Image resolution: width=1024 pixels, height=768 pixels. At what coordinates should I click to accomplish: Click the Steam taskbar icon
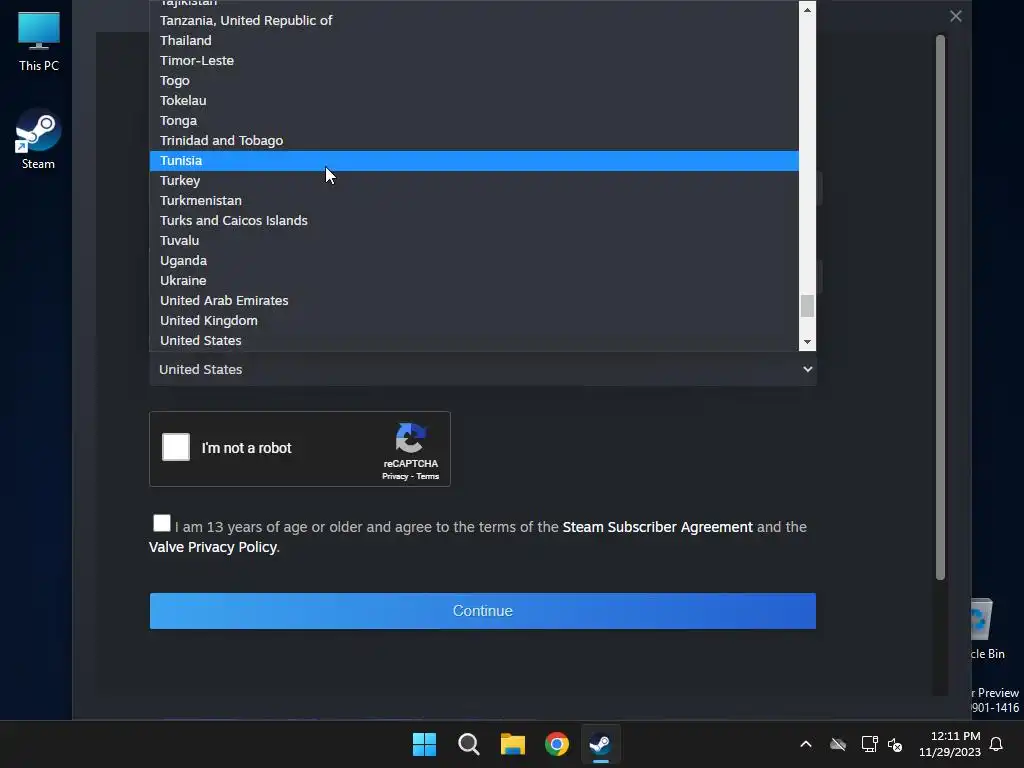point(600,744)
